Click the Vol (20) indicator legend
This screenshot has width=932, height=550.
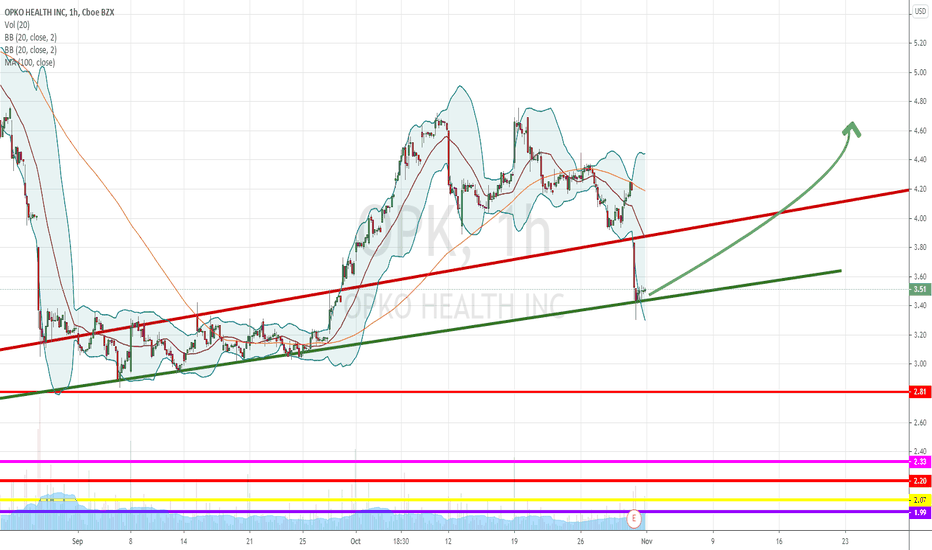17,24
